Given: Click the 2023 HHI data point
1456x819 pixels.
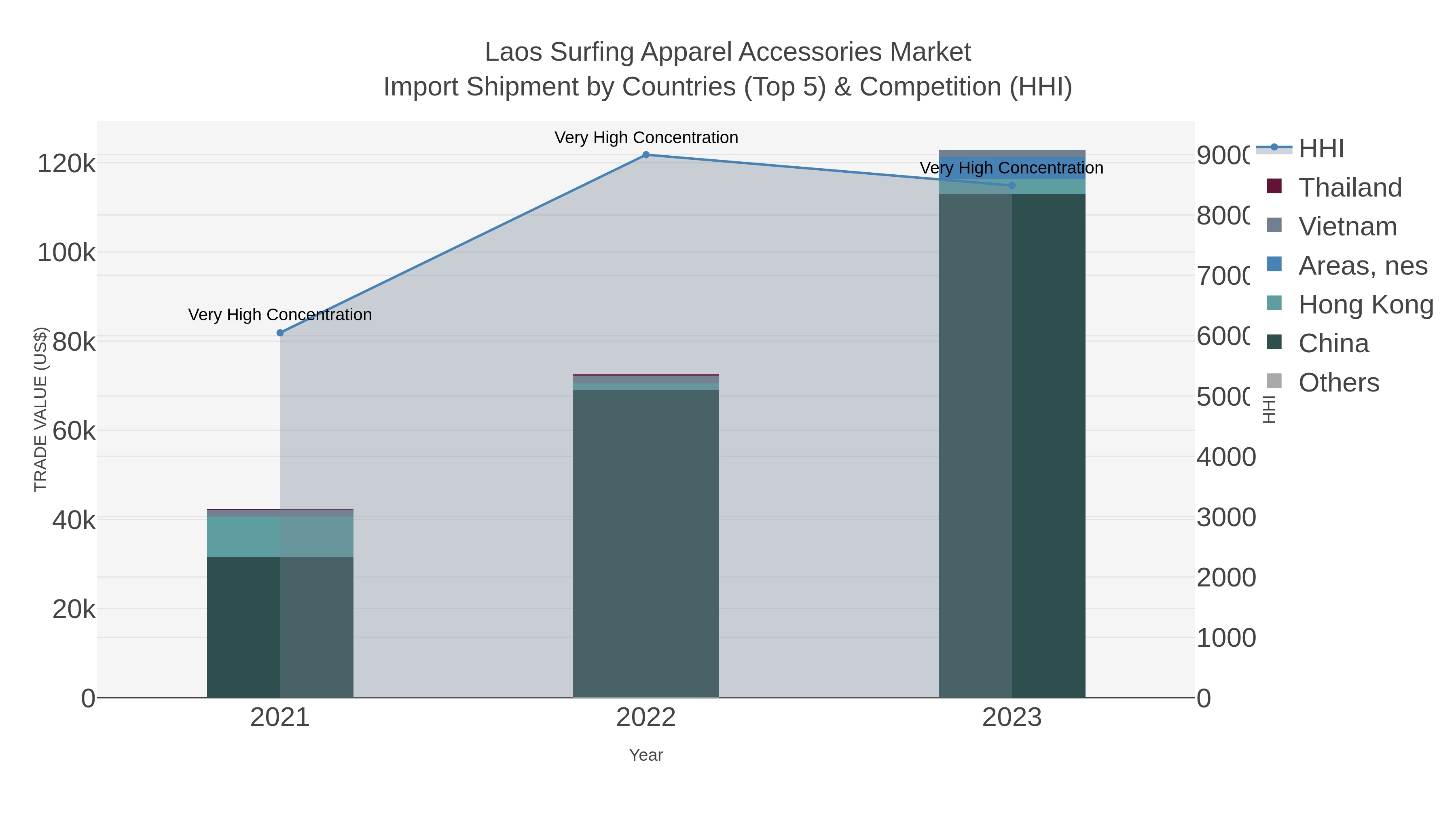Looking at the screenshot, I should pos(1012,185).
